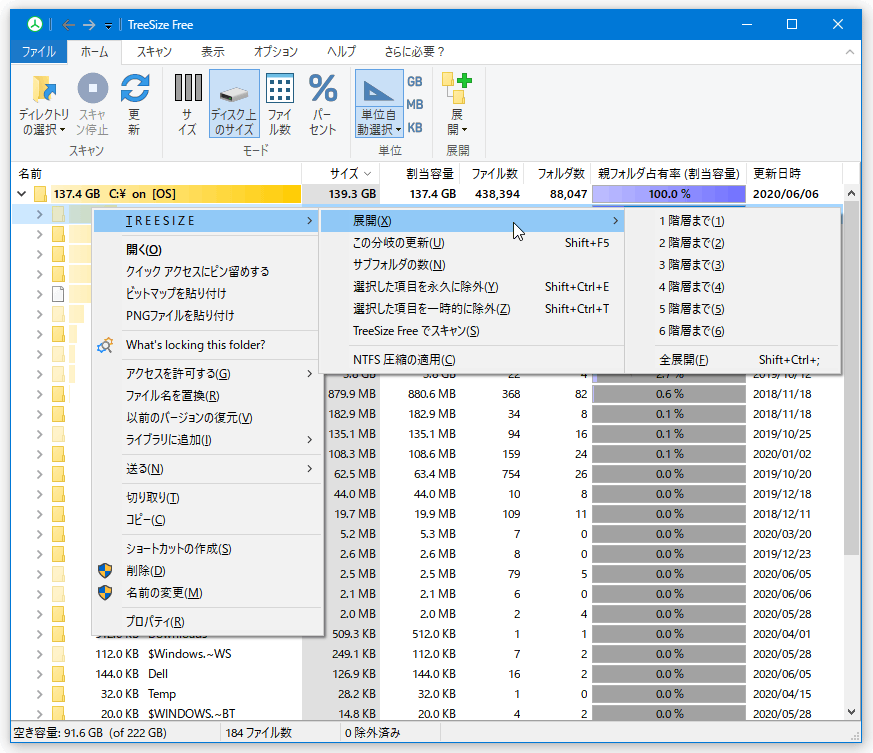
Task: Choose TreeSize Free でスキャン(S)
Action: click(x=472, y=331)
